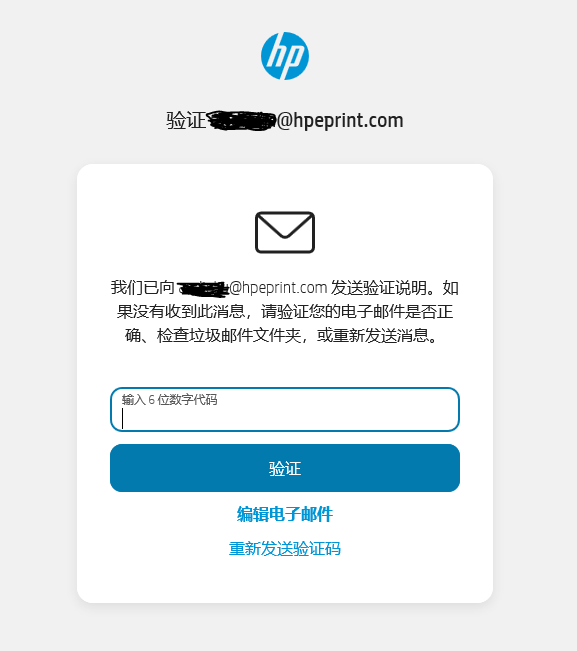This screenshot has height=651, width=577.
Task: Click the blue 验证 button
Action: (x=285, y=468)
